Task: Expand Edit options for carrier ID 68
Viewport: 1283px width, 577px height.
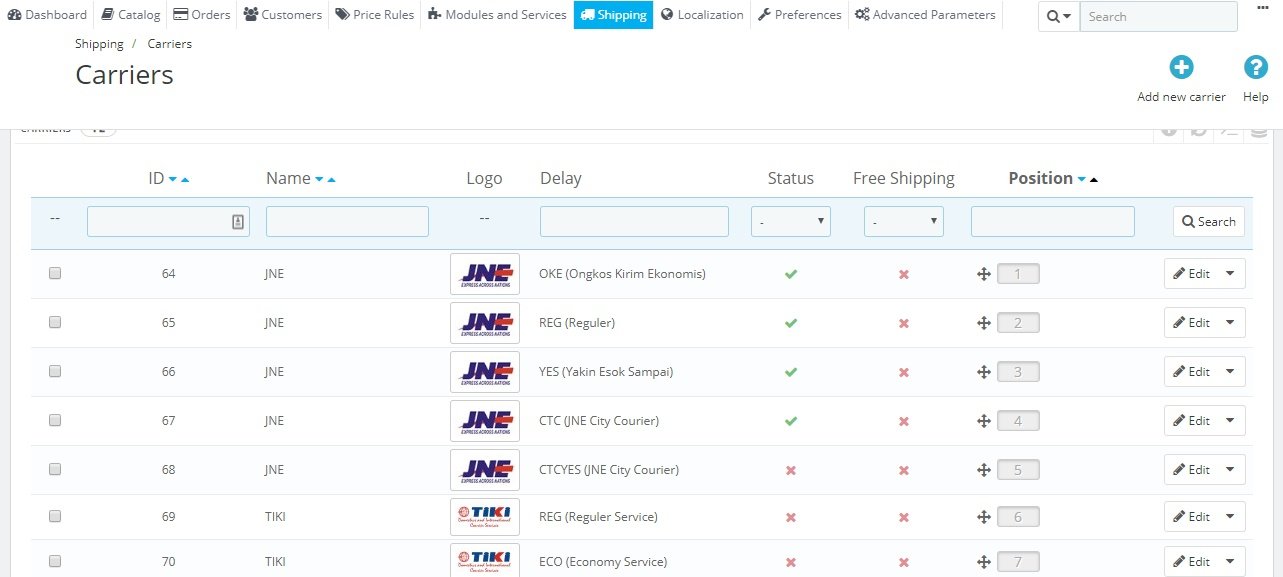Action: [1230, 469]
